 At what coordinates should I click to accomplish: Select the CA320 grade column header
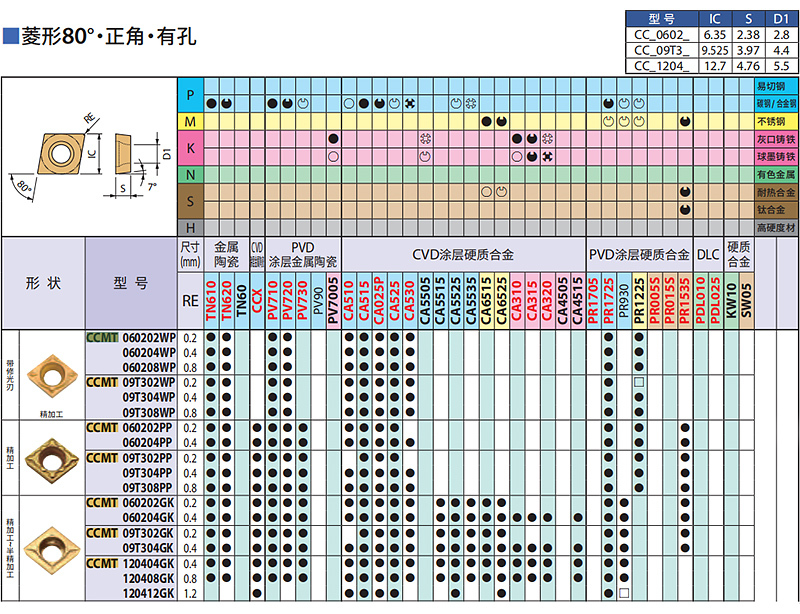pos(547,301)
